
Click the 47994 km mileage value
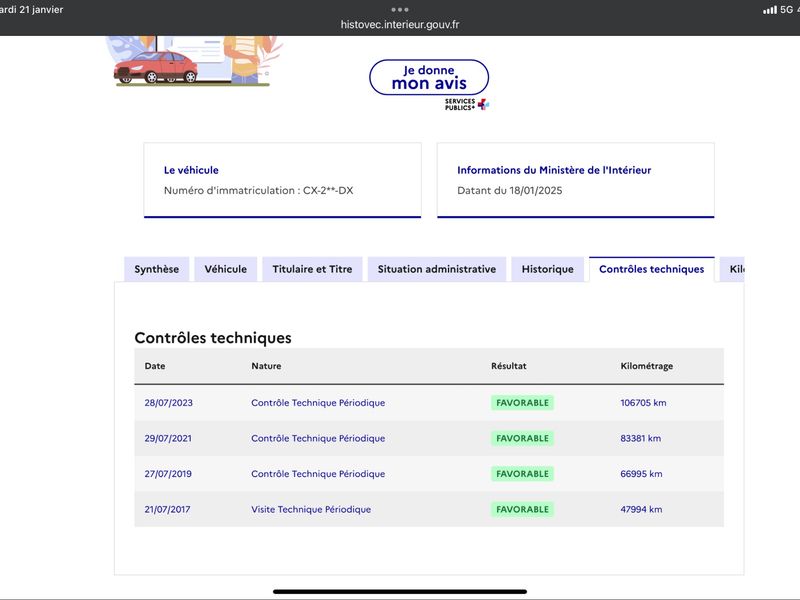(x=641, y=509)
